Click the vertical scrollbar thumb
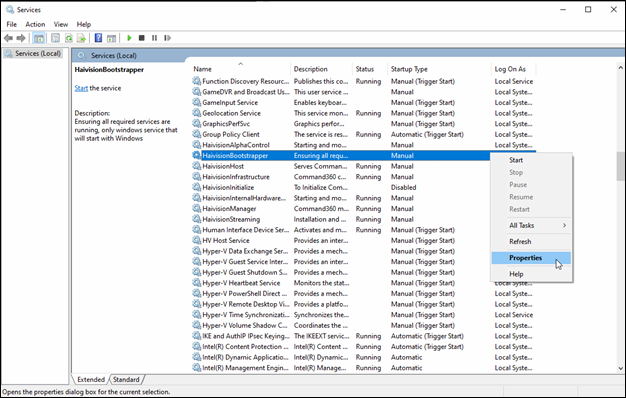The width and height of the screenshot is (626, 398). [620, 166]
